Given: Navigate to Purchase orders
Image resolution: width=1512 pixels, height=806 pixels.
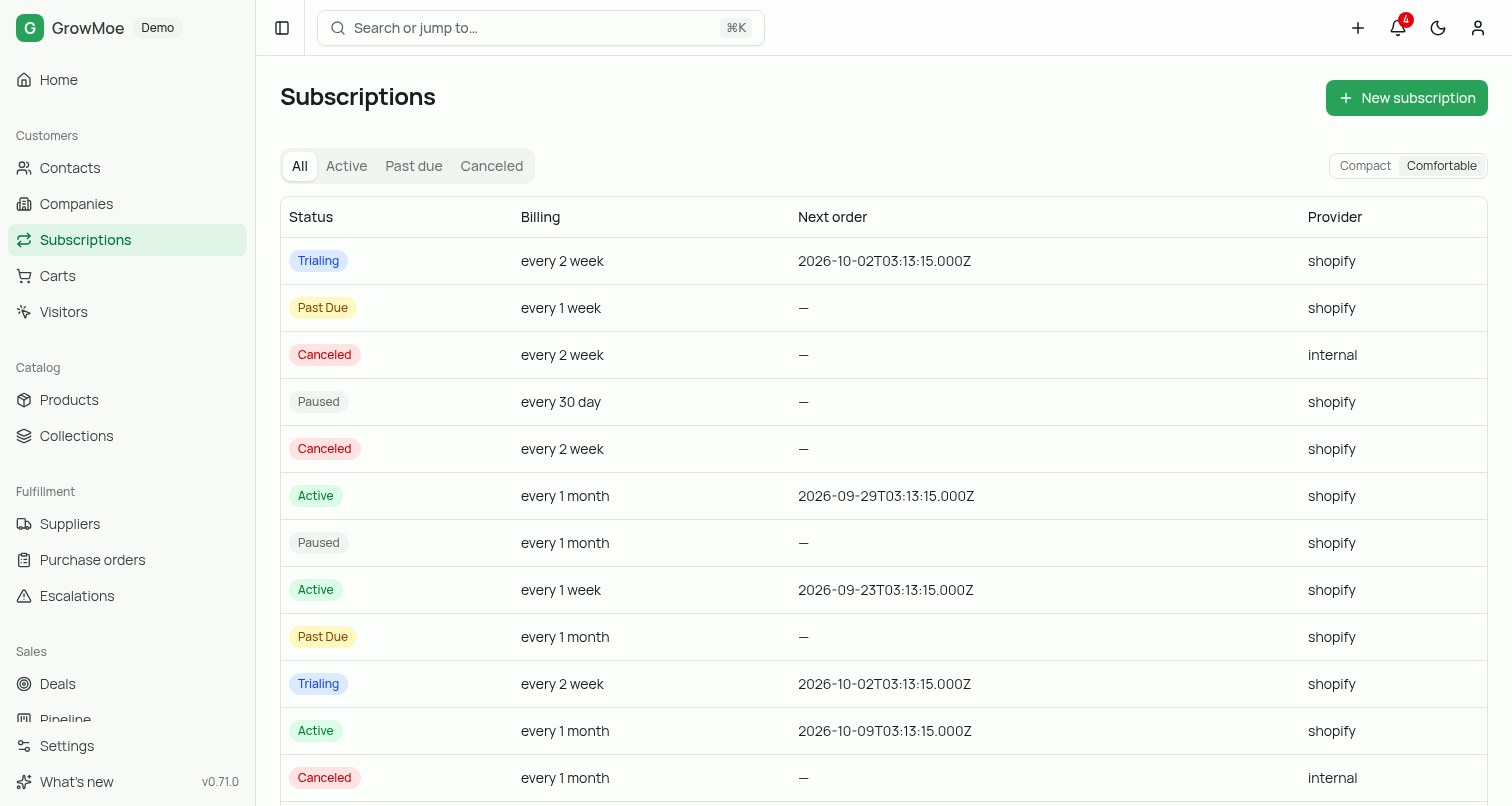Looking at the screenshot, I should coord(127,560).
